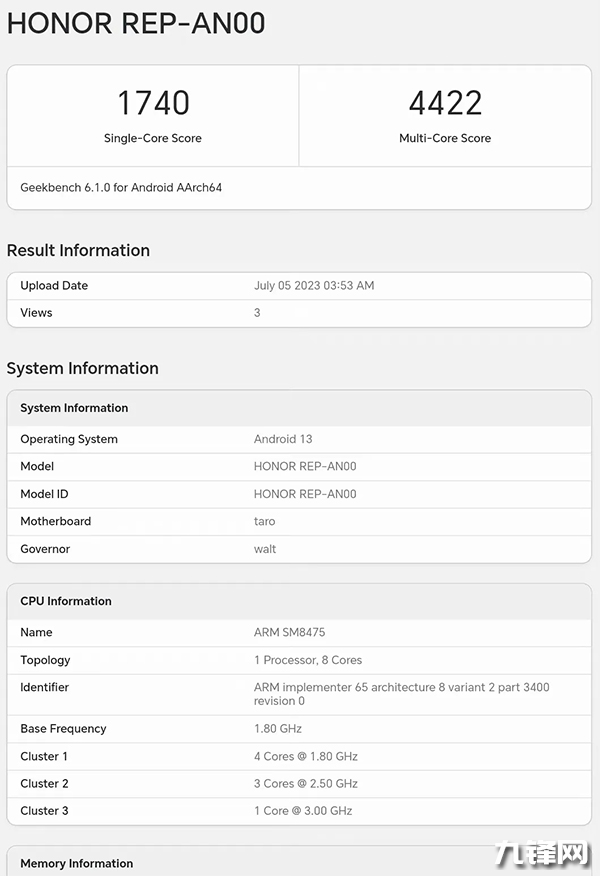This screenshot has width=600, height=876.
Task: Click the Geekbench 6.1.0 for Android text
Action: tap(121, 187)
